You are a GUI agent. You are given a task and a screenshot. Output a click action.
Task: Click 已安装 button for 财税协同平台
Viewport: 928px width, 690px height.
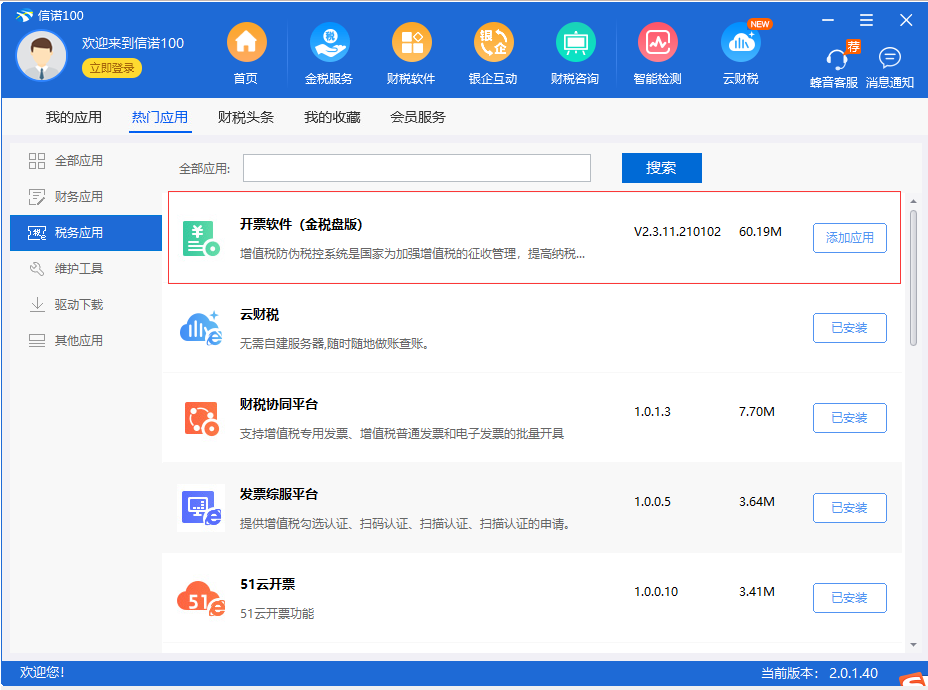850,418
